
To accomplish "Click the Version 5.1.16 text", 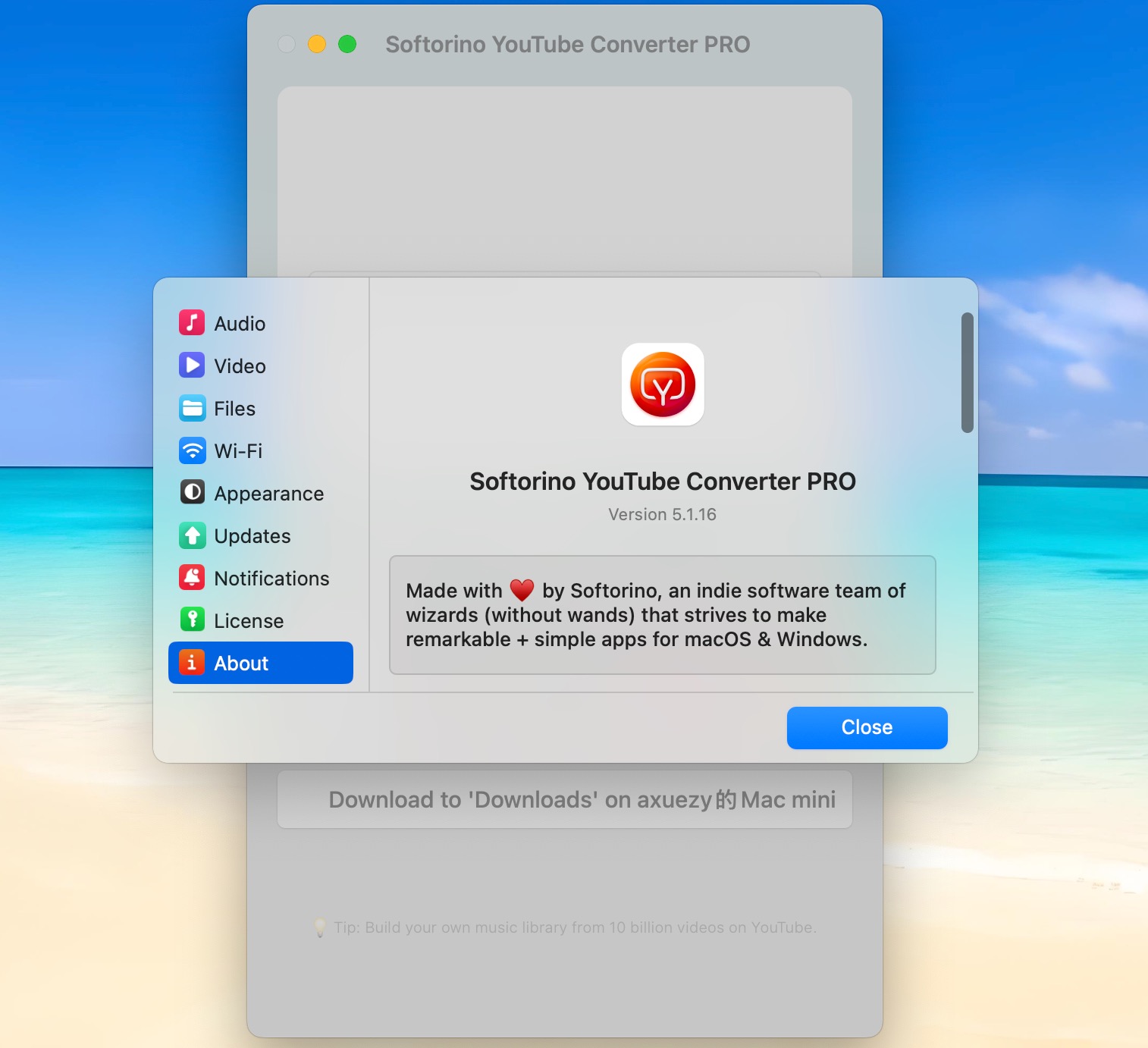I will [662, 514].
